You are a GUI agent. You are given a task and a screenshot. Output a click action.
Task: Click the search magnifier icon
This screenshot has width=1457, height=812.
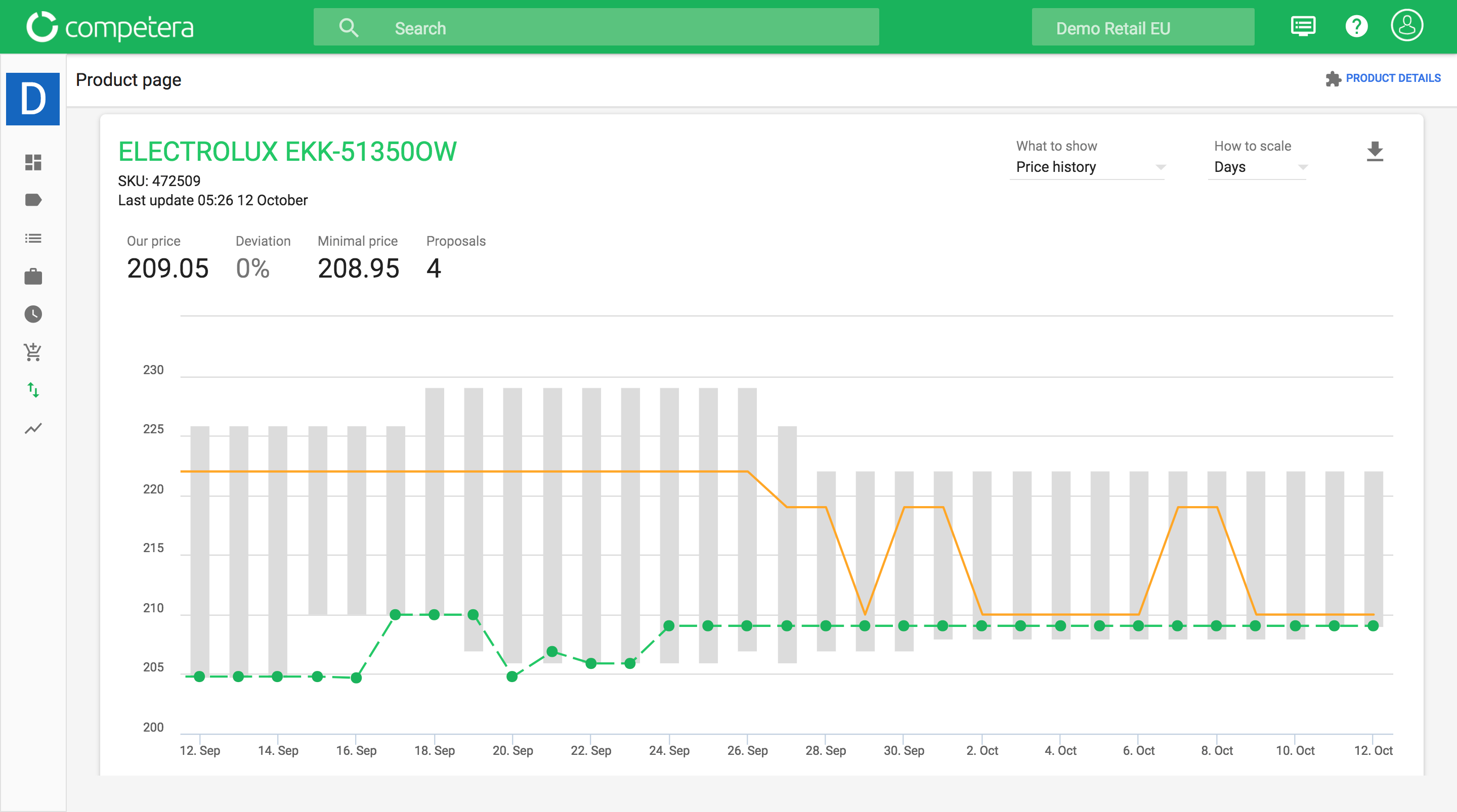[349, 27]
